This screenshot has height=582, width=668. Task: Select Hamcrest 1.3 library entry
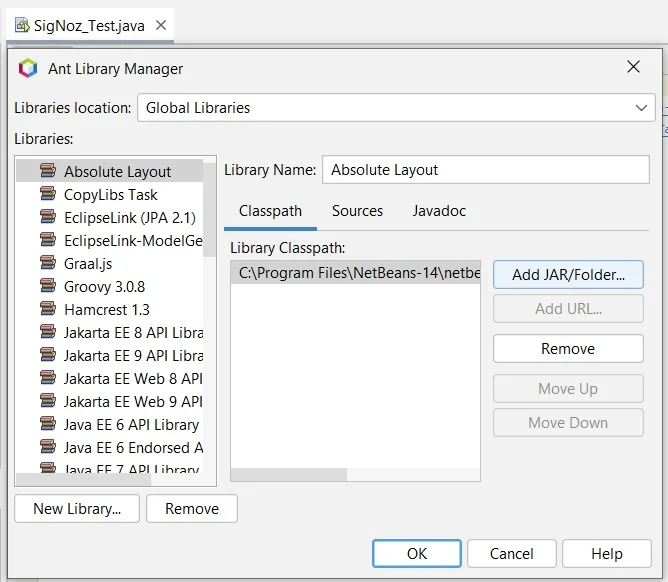[x=109, y=309]
